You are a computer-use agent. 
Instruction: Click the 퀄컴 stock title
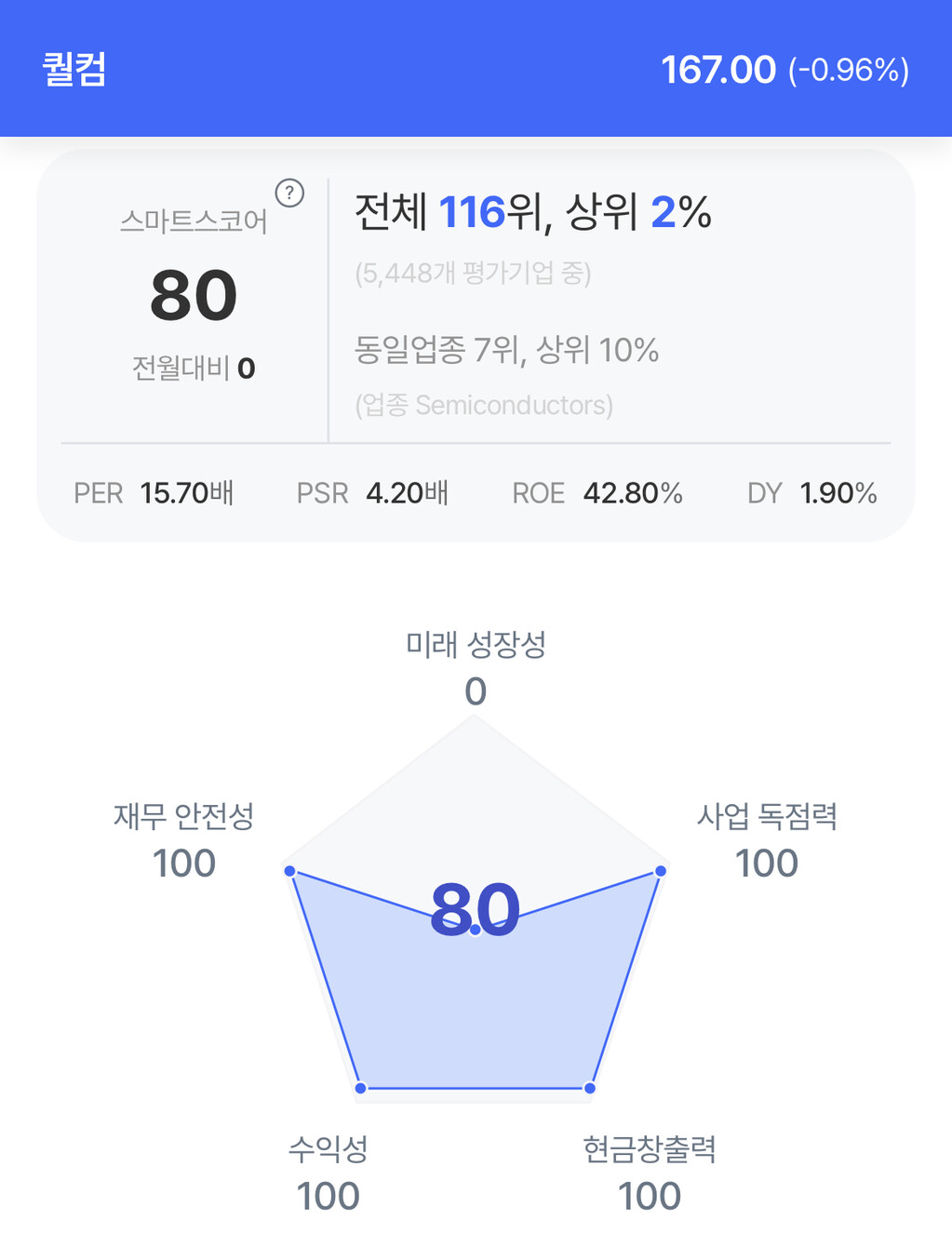click(x=74, y=70)
